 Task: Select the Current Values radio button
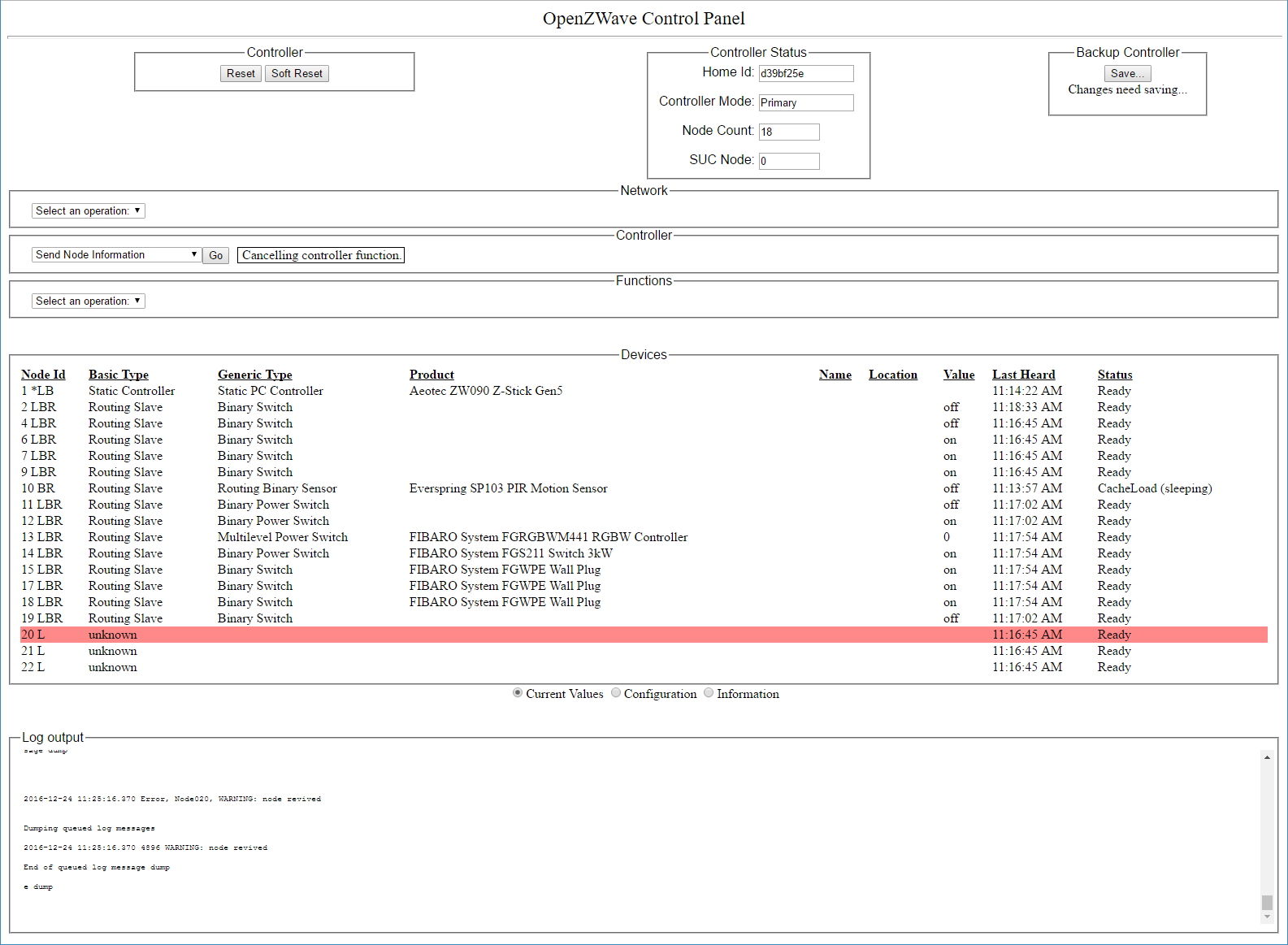518,693
